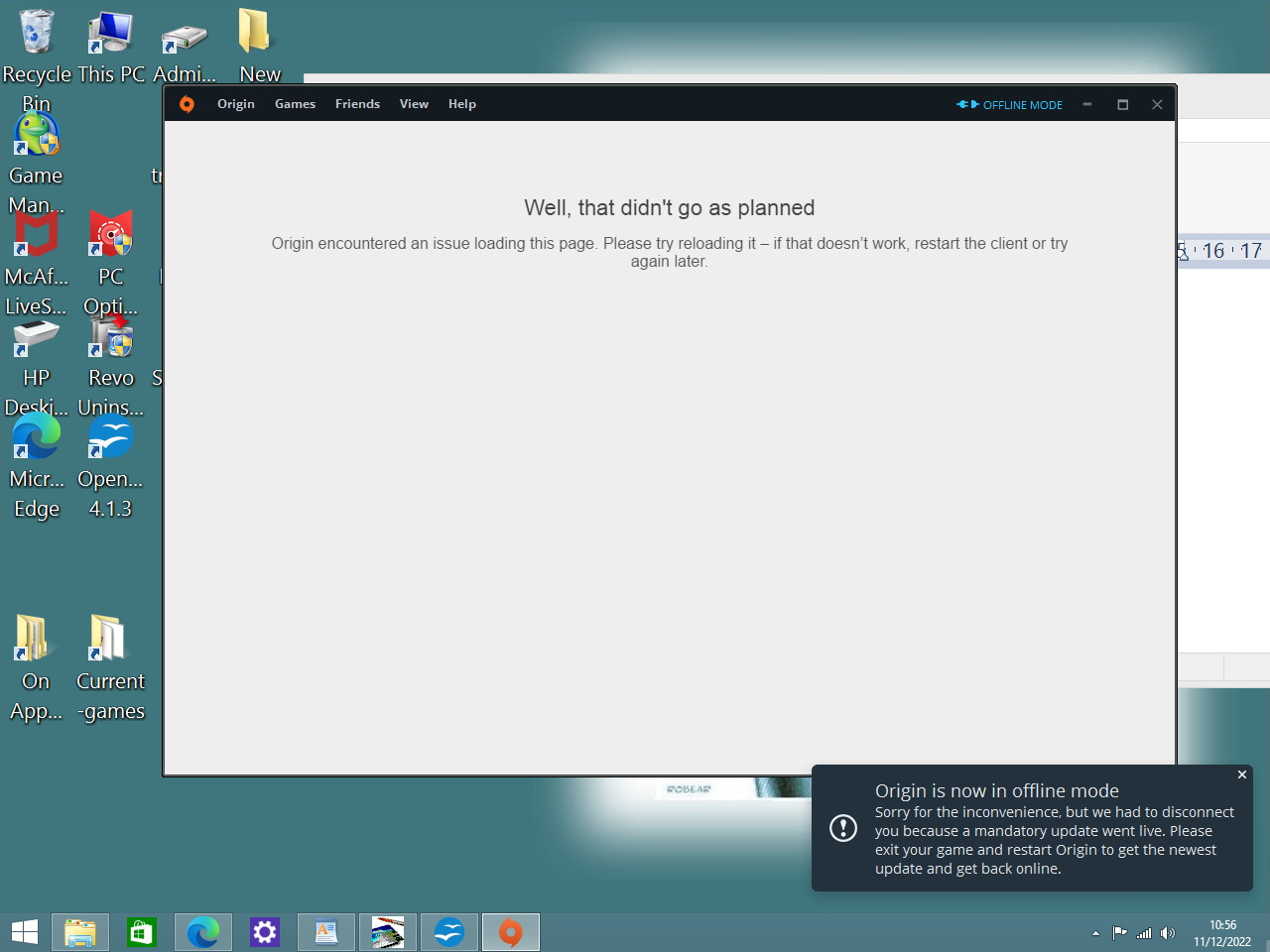This screenshot has width=1270, height=952.
Task: Open the volume speaker tray icon
Action: coord(1168,933)
